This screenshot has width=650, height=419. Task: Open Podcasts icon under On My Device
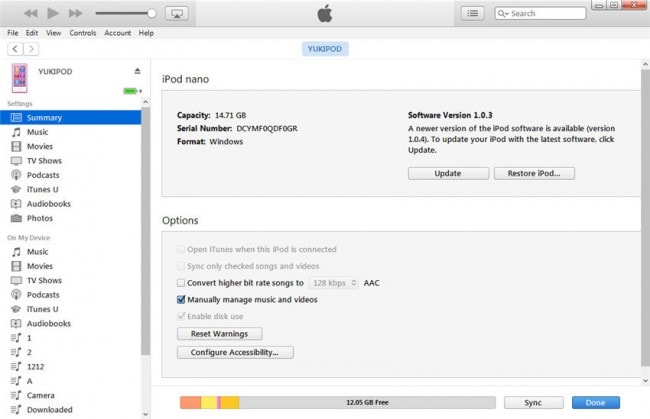point(16,295)
